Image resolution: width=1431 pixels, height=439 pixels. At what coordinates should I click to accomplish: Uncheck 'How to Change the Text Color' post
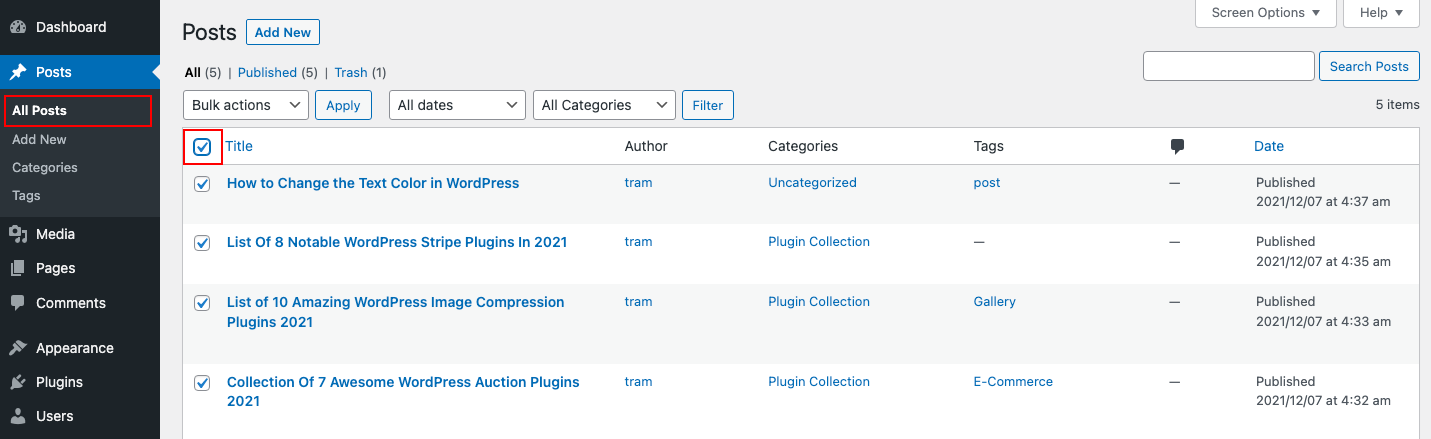pos(202,184)
